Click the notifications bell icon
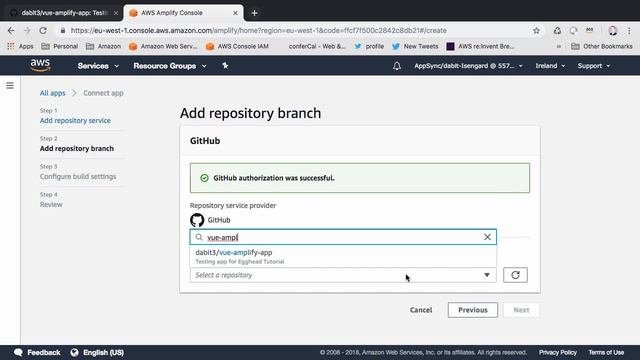 click(x=397, y=66)
